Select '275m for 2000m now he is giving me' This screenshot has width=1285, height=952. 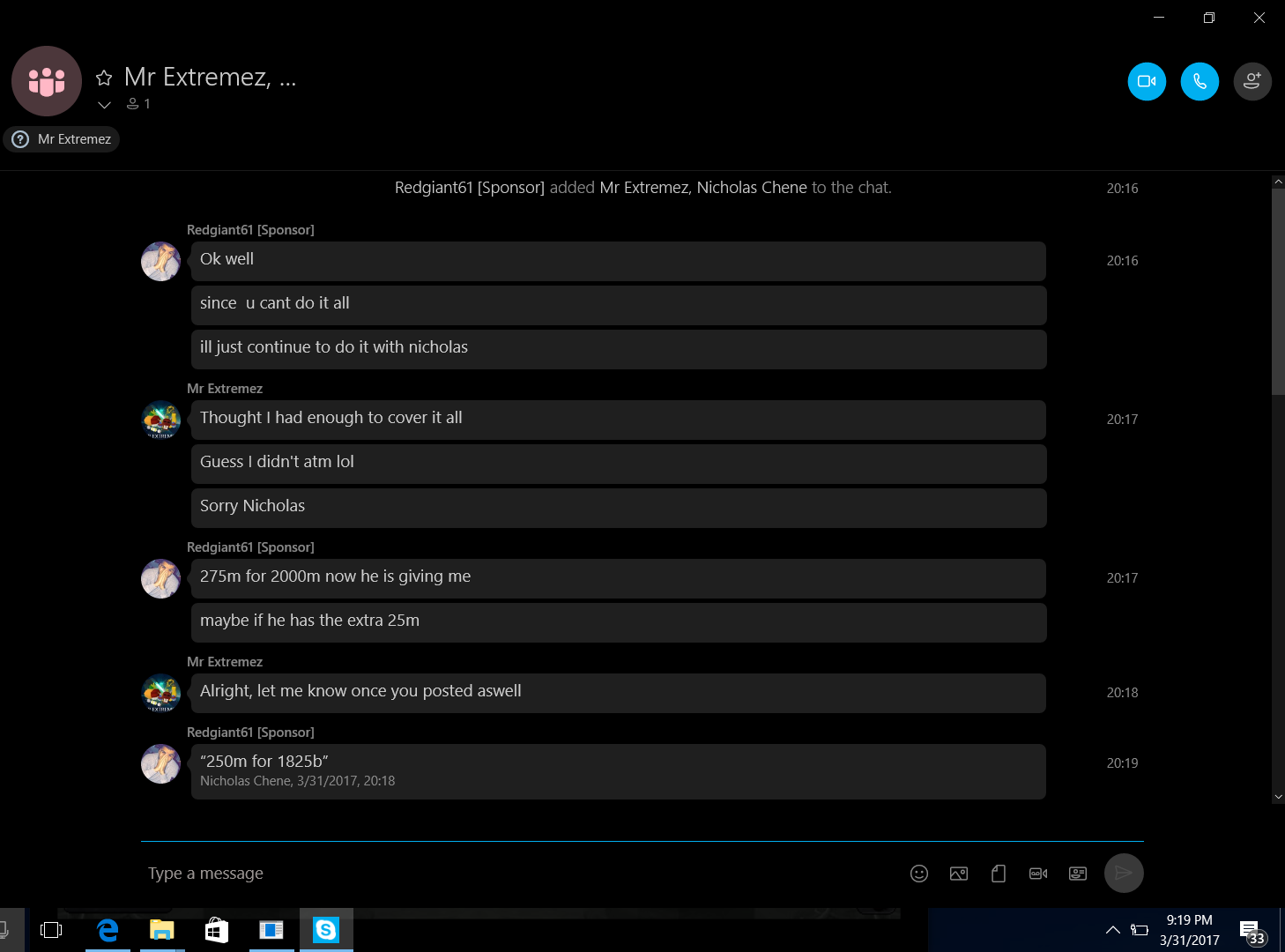tap(619, 578)
